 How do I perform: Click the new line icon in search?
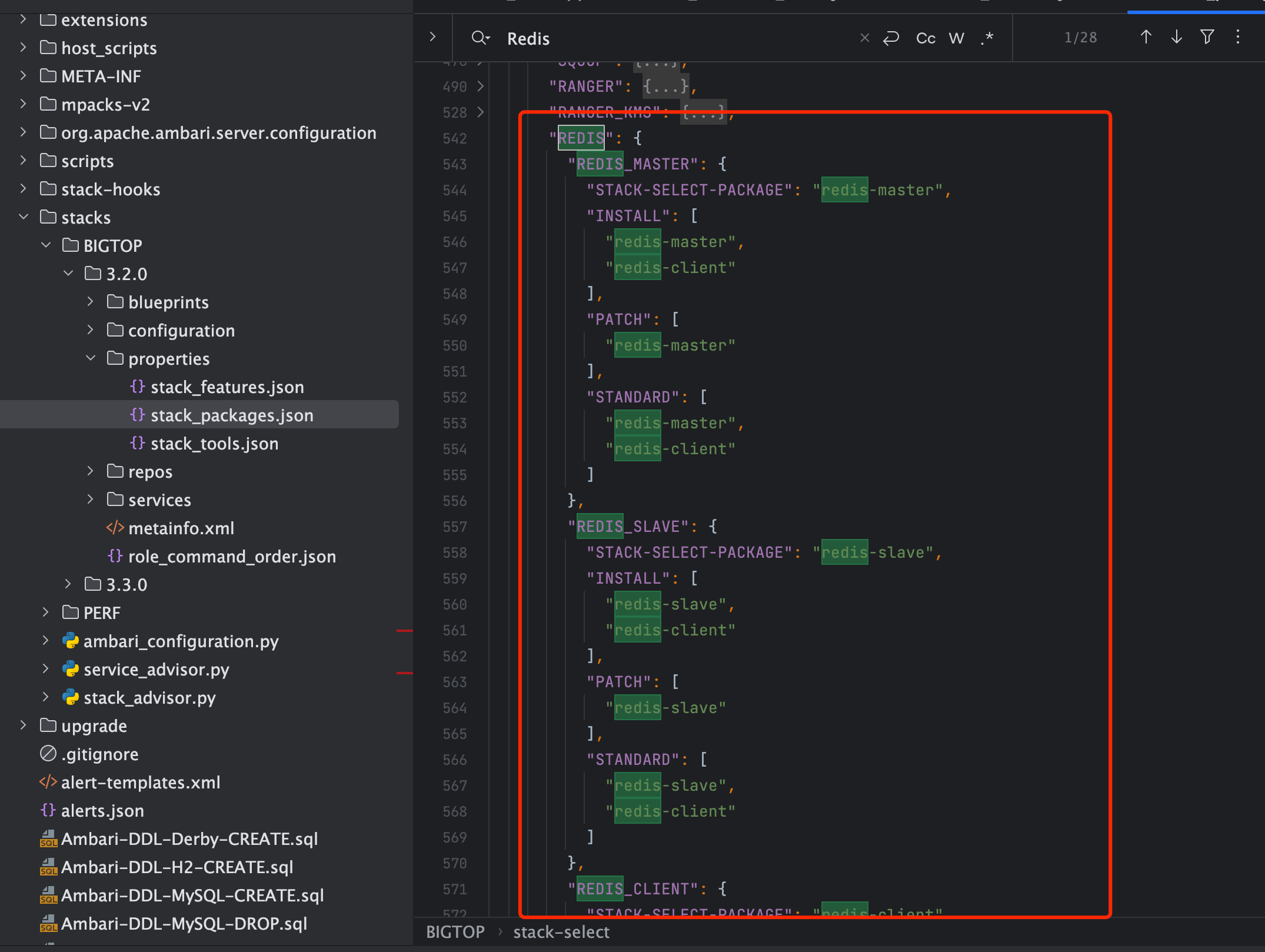coord(891,38)
